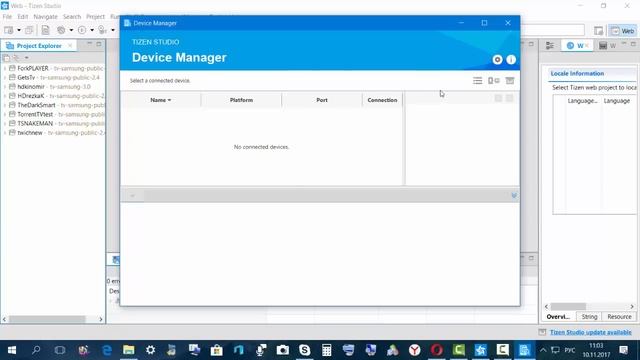Open the Project menu

click(x=96, y=17)
